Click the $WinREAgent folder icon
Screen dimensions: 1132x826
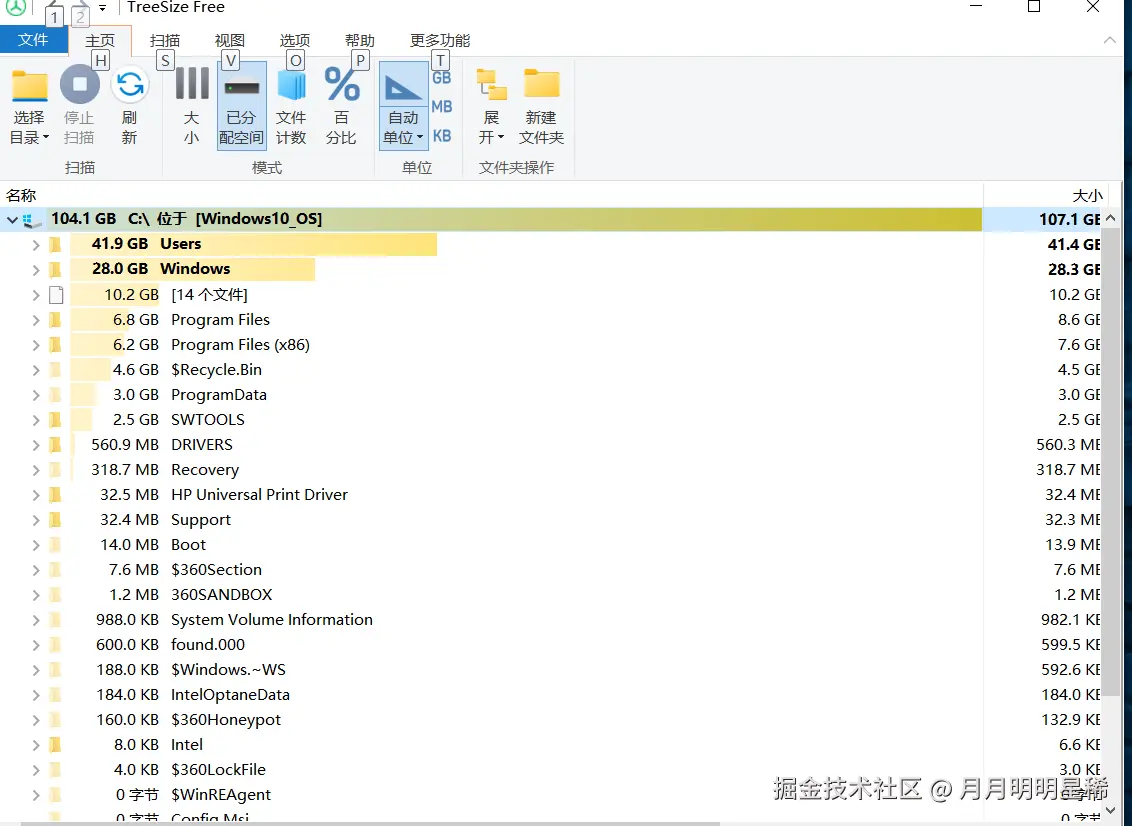(56, 795)
